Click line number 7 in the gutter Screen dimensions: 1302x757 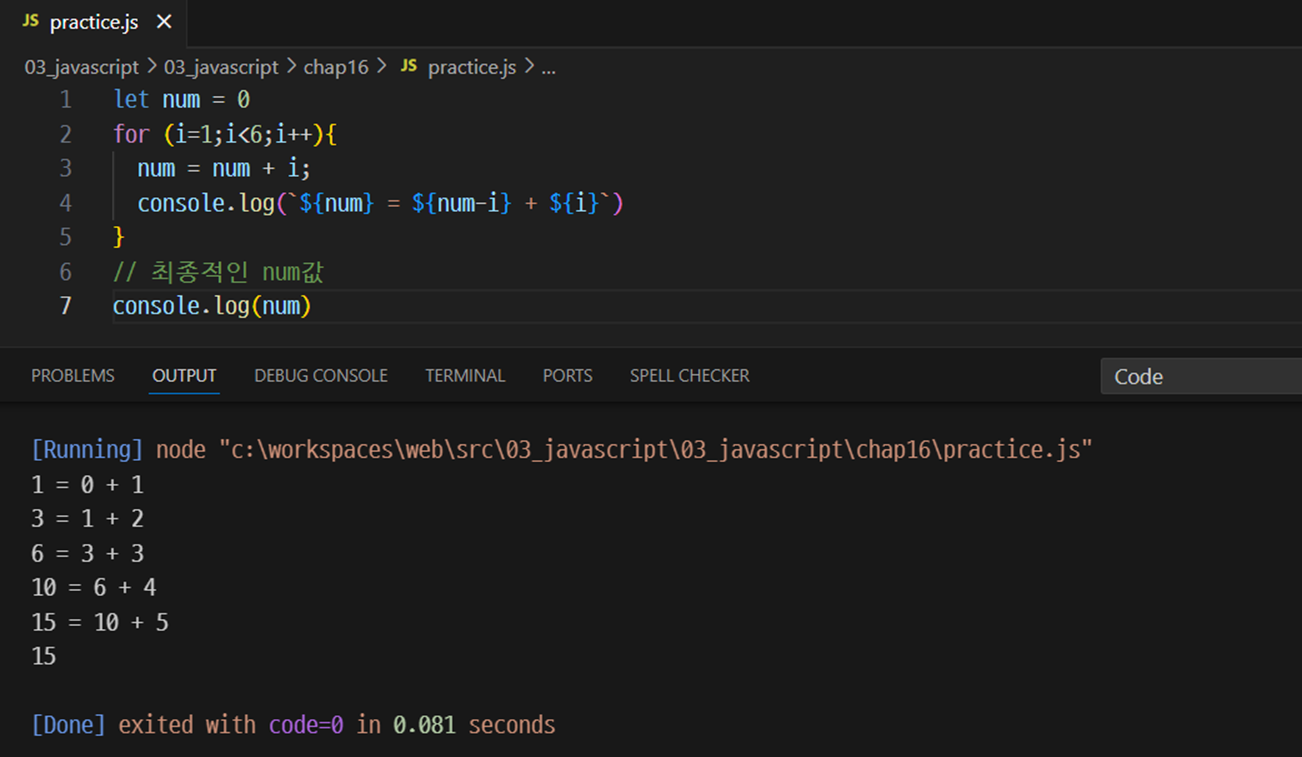[66, 306]
